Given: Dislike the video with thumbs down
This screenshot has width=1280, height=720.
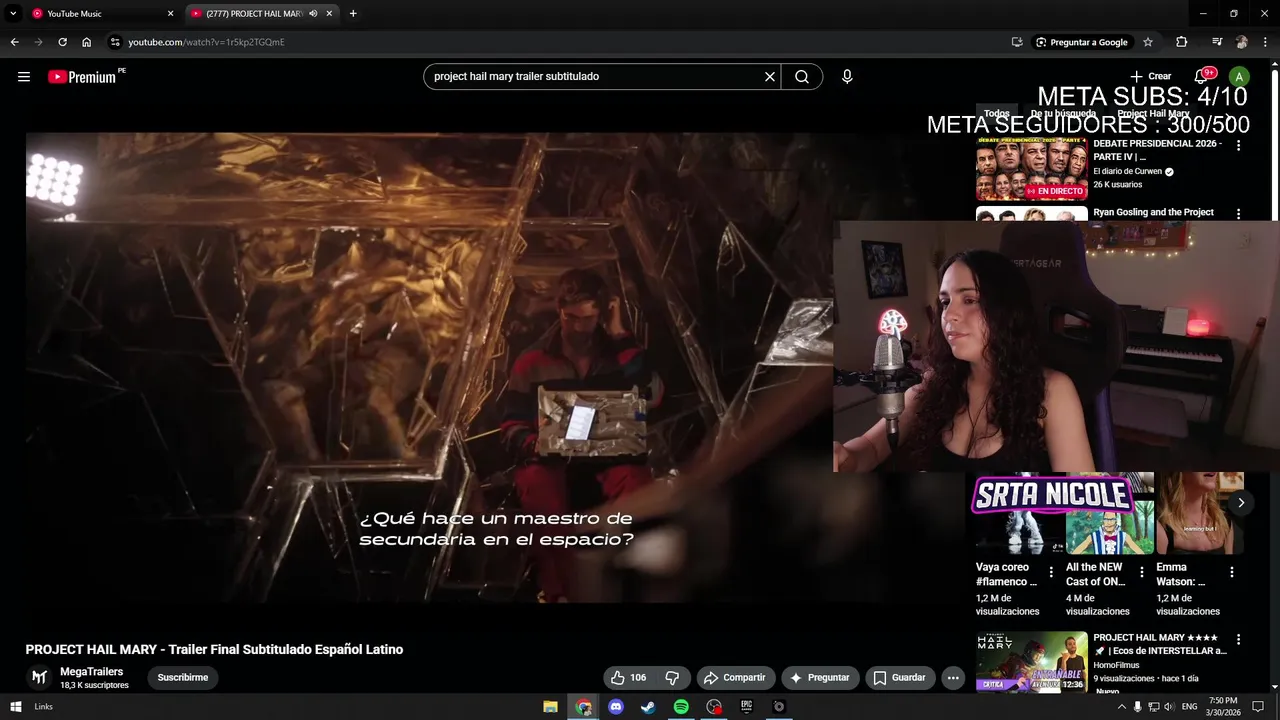Looking at the screenshot, I should click(x=673, y=678).
